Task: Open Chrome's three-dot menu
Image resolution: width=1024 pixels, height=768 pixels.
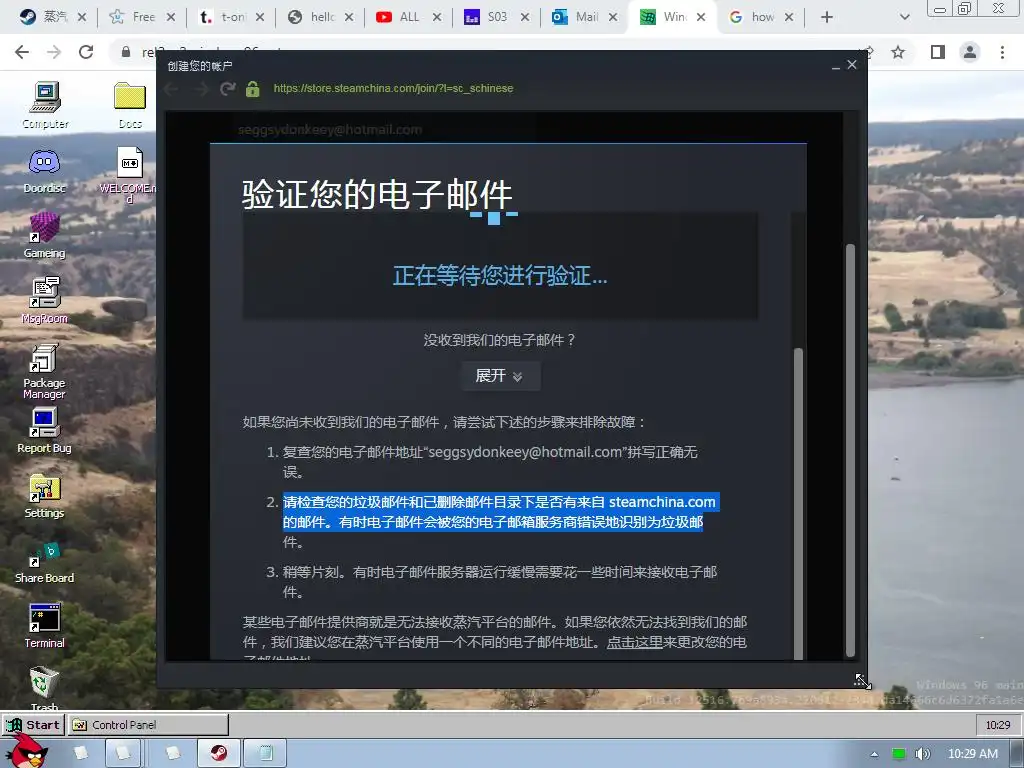Action: [x=1002, y=52]
